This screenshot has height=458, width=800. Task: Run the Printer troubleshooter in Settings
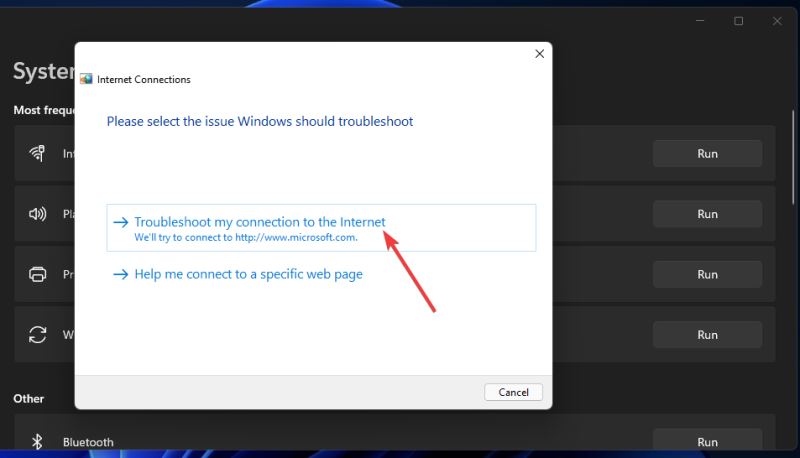coord(707,274)
